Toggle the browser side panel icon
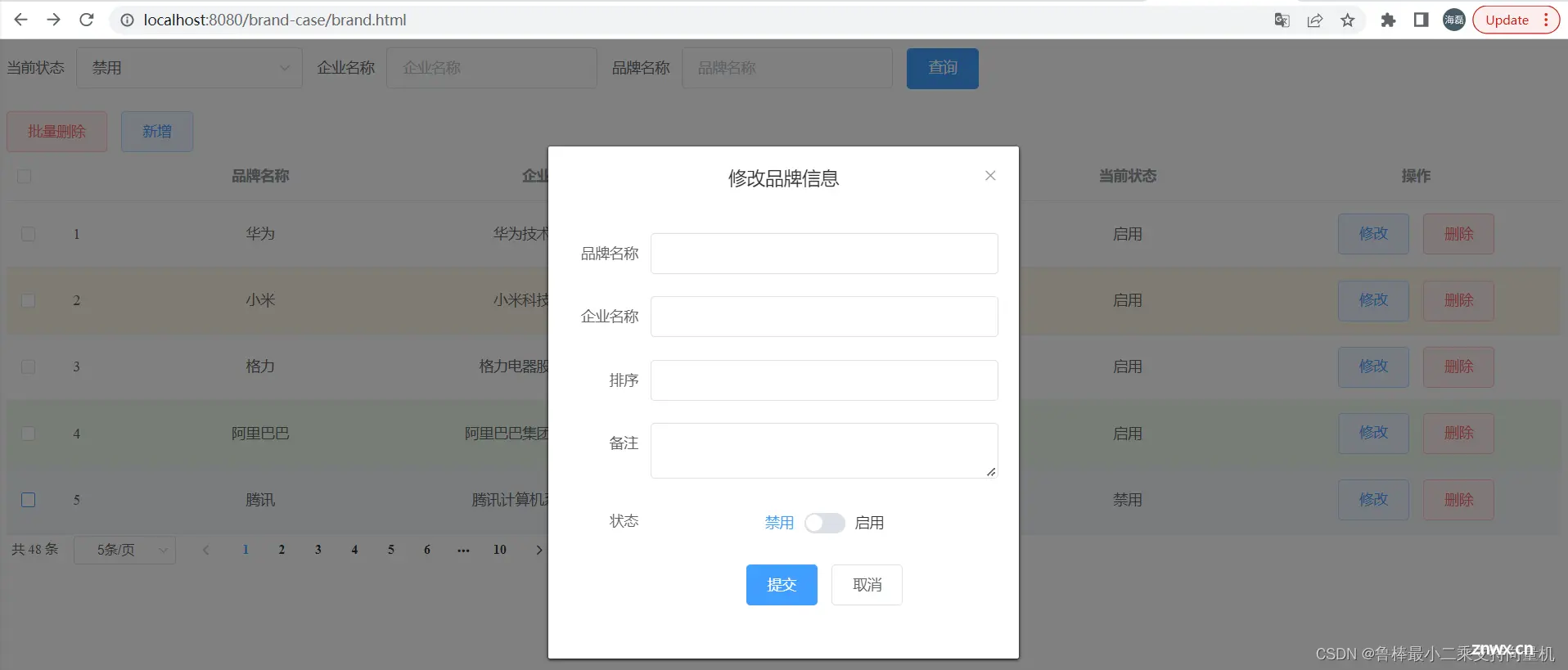 pyautogui.click(x=1422, y=20)
